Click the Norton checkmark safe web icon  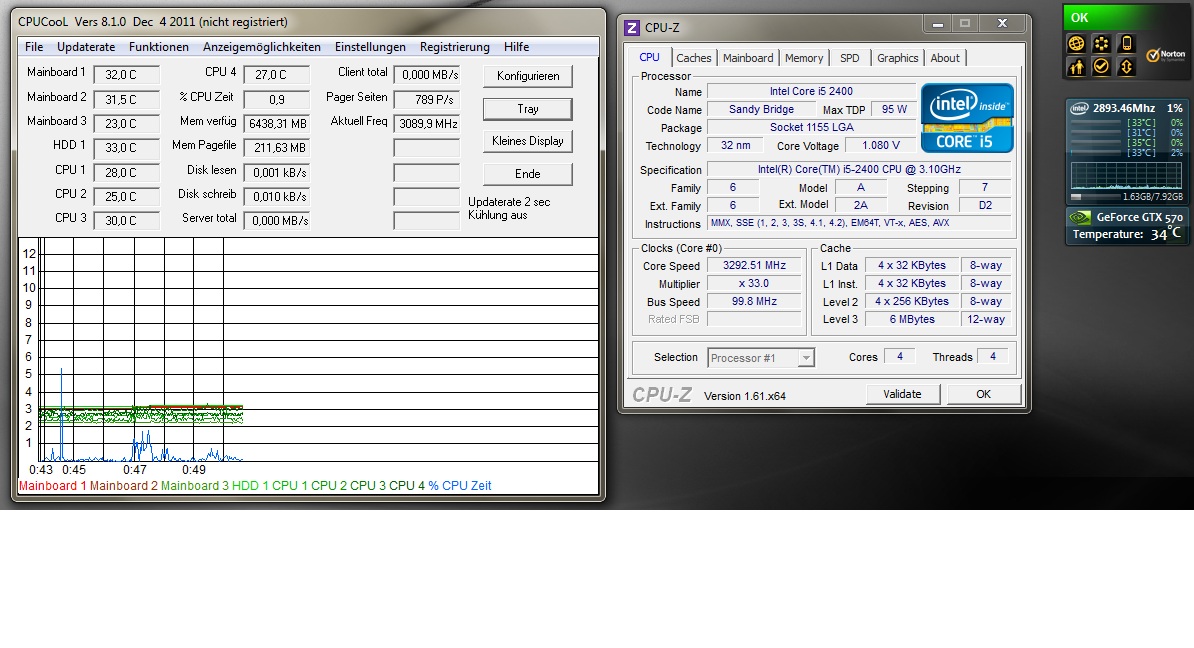[x=1101, y=67]
